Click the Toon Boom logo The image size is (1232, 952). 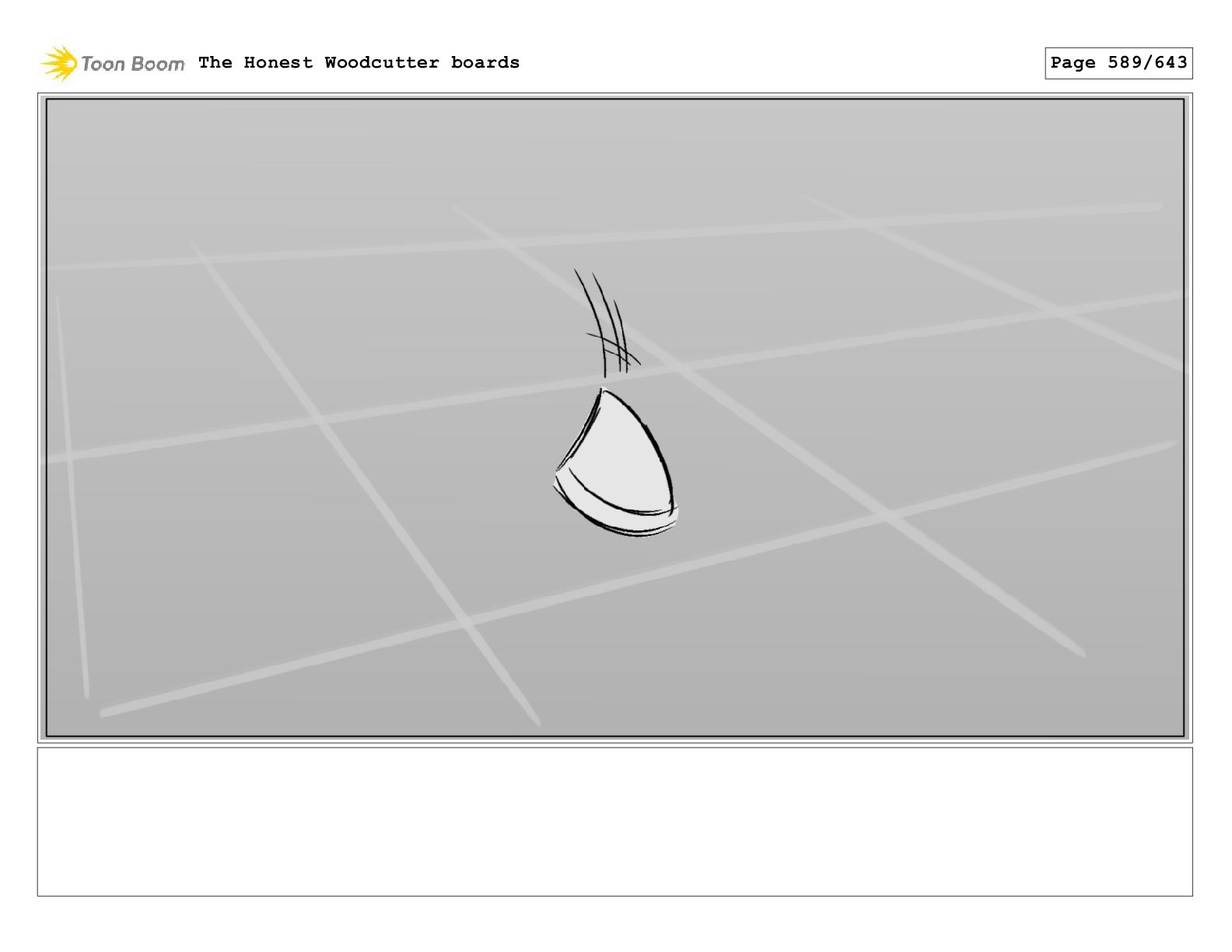[x=113, y=63]
